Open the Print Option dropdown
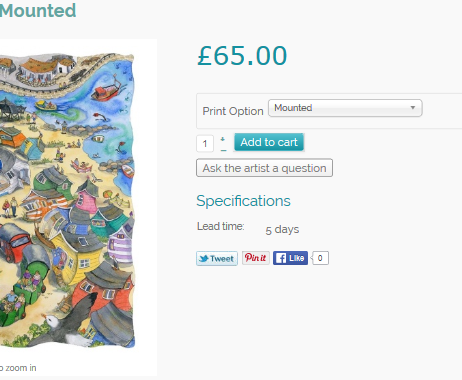Viewport: 462px width, 380px height. coord(345,108)
